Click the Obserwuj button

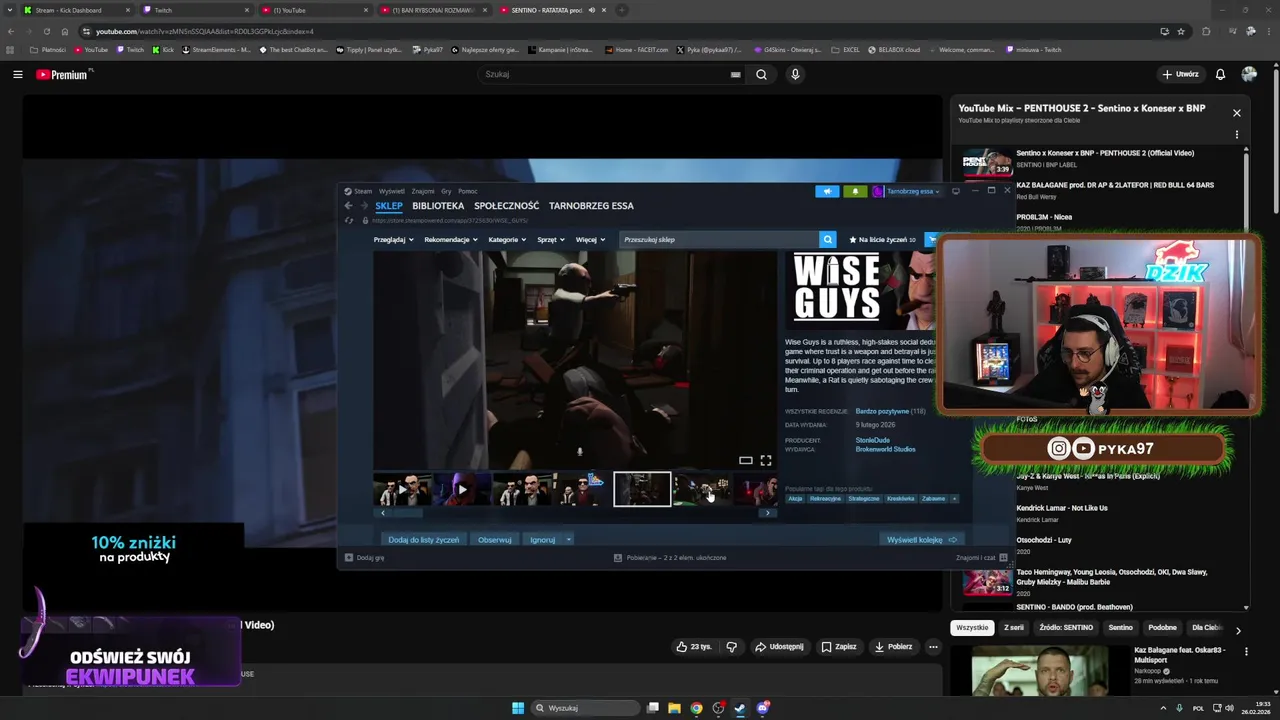click(495, 540)
